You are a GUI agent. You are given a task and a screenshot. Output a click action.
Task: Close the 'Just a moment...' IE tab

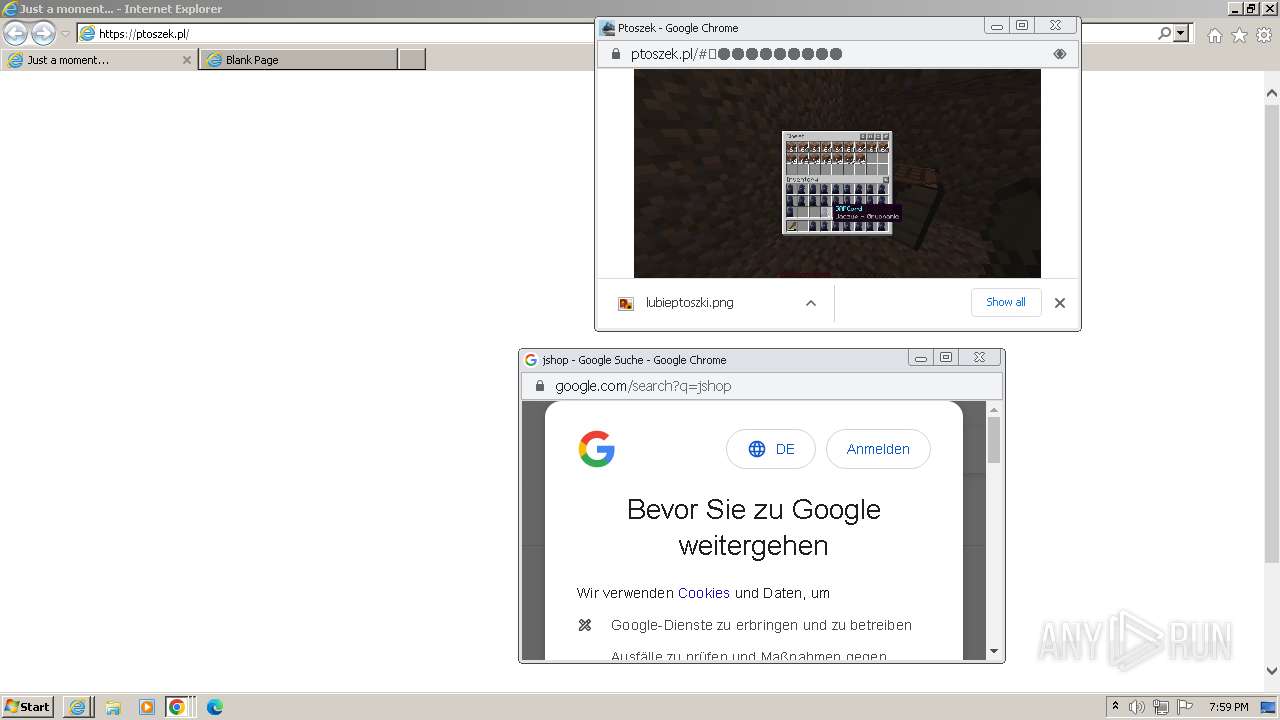(186, 60)
